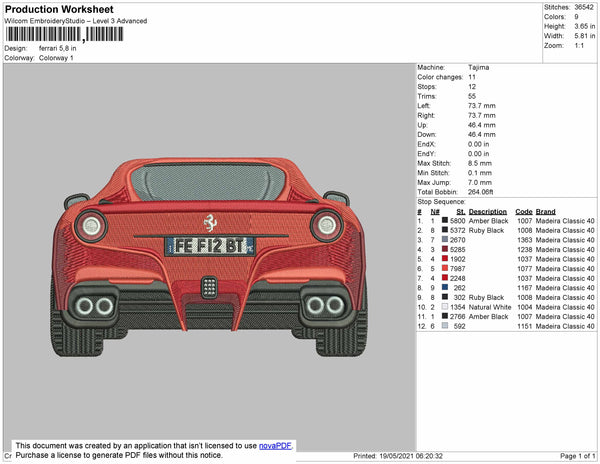The width and height of the screenshot is (600, 464).
Task: Click the design name 'ferrari 5,8 in'
Action: click(57, 49)
